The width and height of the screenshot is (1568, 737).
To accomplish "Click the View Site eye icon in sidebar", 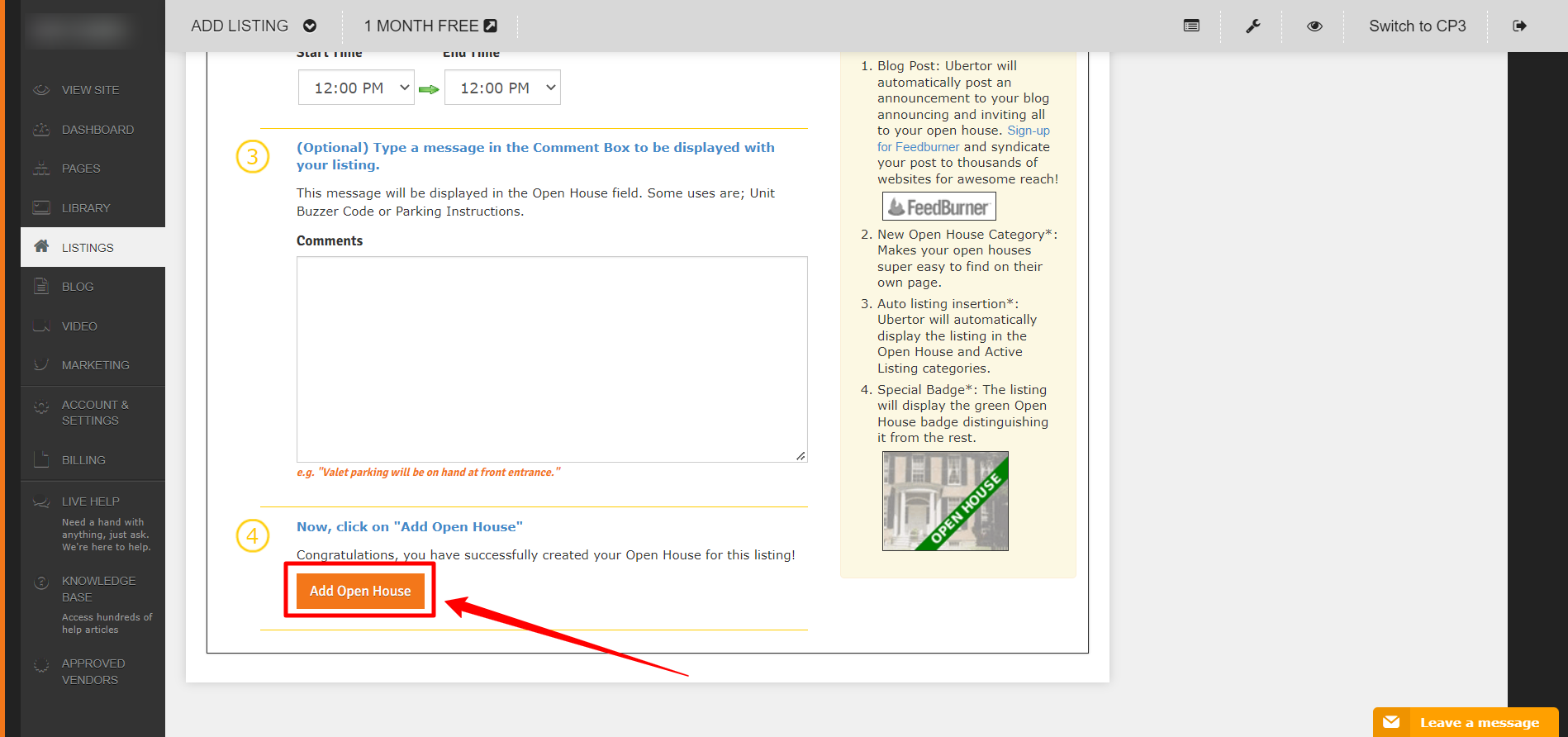I will [x=41, y=89].
